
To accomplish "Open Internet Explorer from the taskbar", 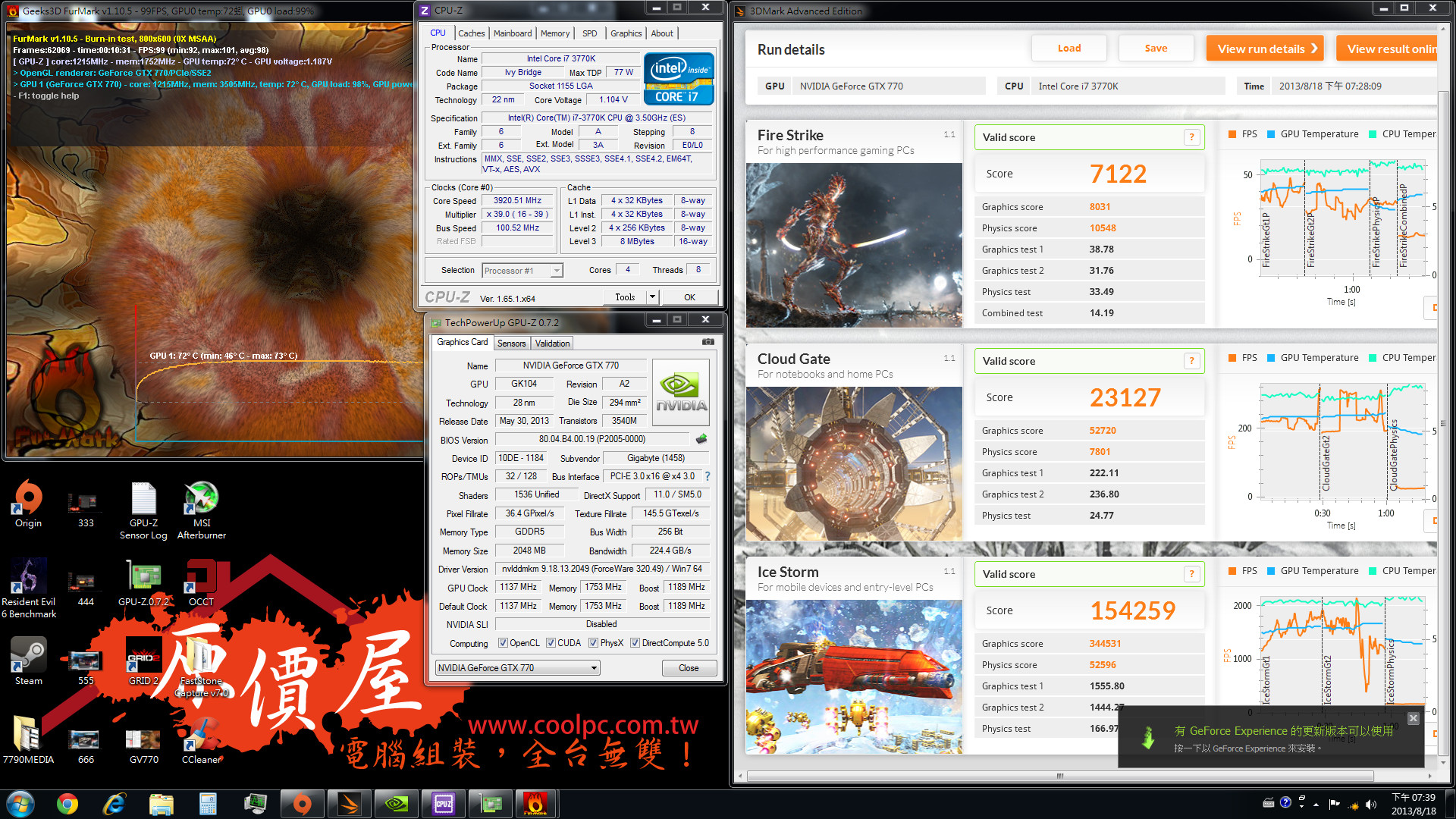I will click(x=114, y=804).
